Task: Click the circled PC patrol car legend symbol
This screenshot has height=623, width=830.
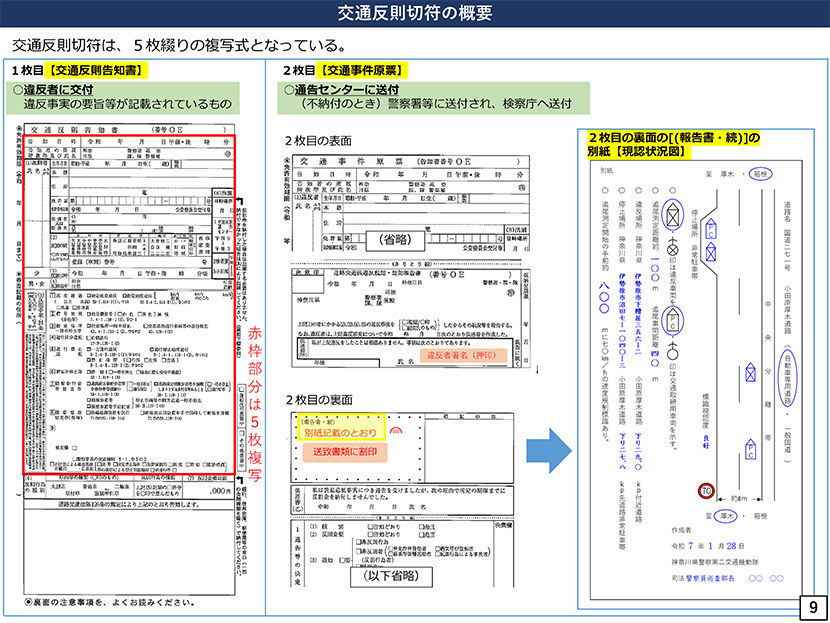Action: 674,321
